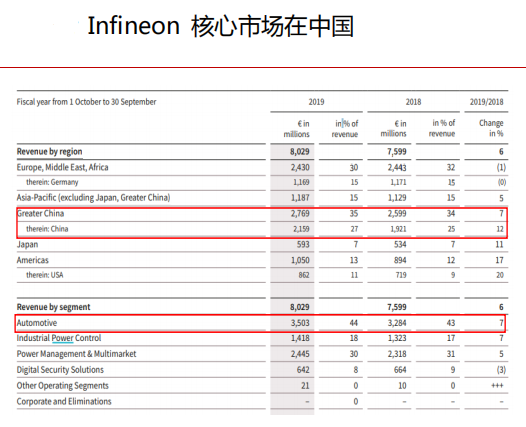
Task: Click China change percentage '12'
Action: (500, 229)
